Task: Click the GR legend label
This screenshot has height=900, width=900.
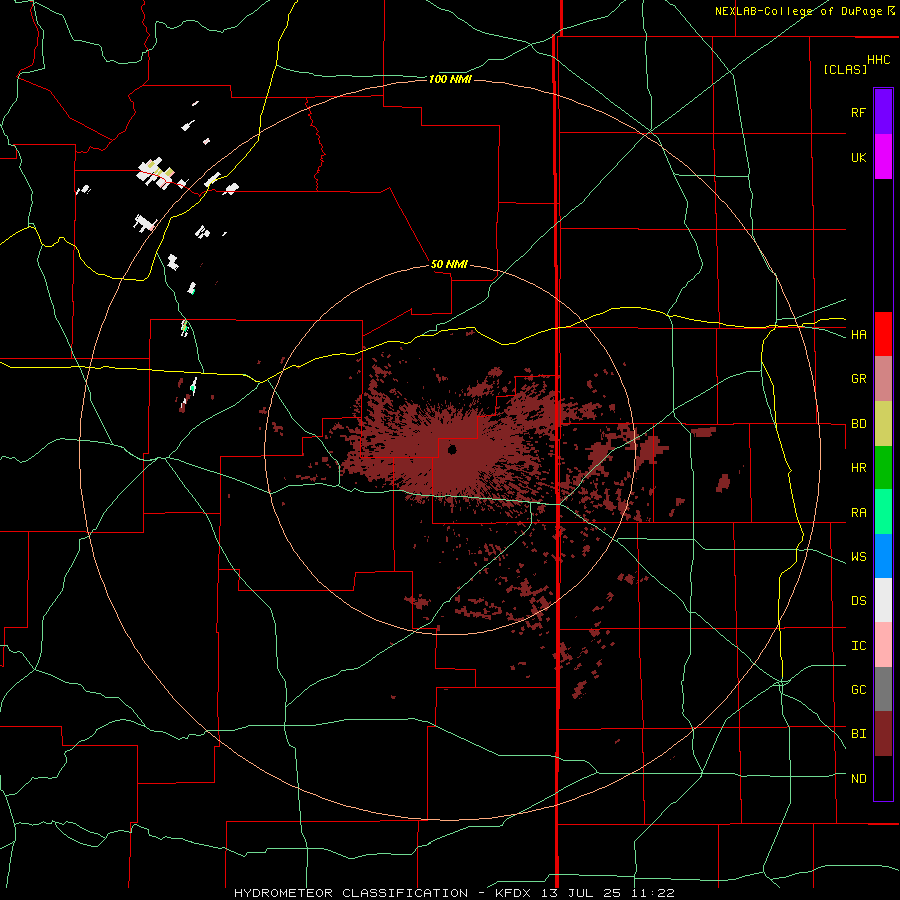Action: coord(858,379)
